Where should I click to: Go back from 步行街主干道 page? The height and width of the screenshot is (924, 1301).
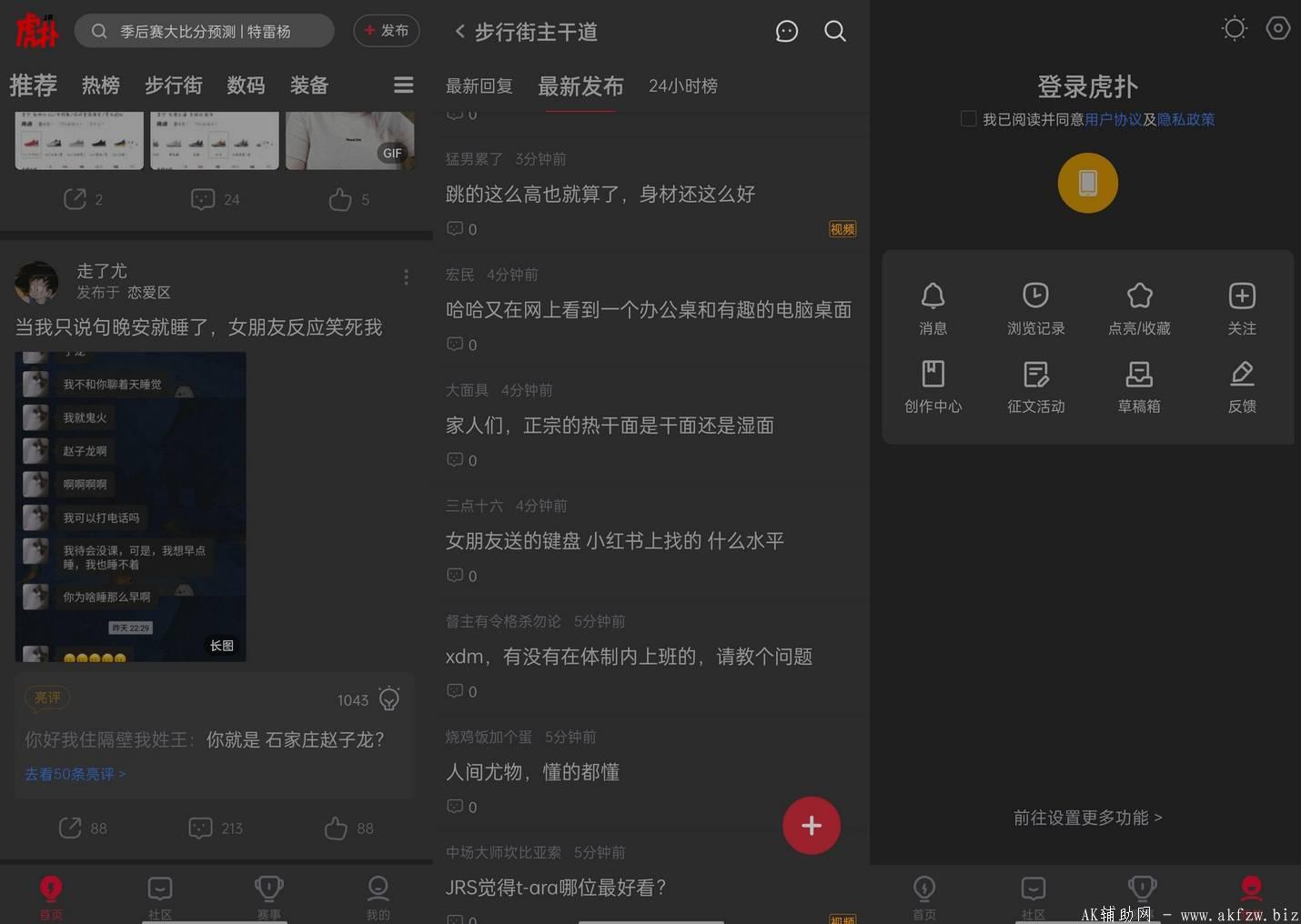click(x=459, y=32)
